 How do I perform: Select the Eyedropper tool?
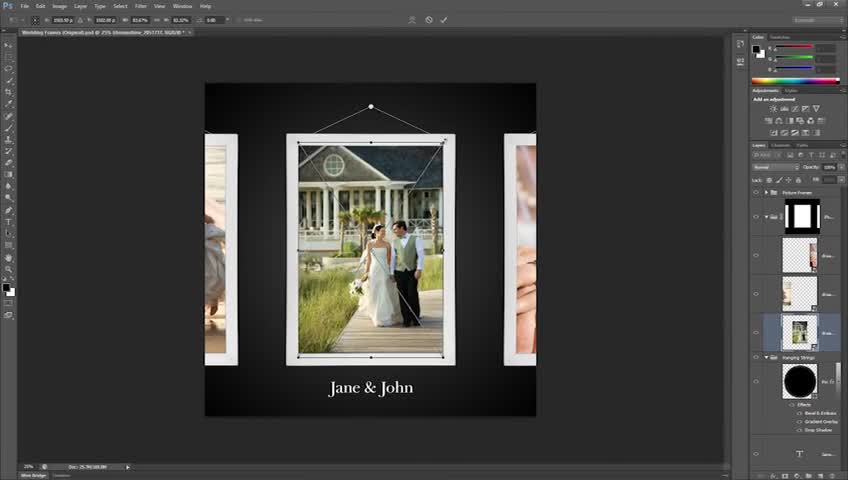[8, 104]
